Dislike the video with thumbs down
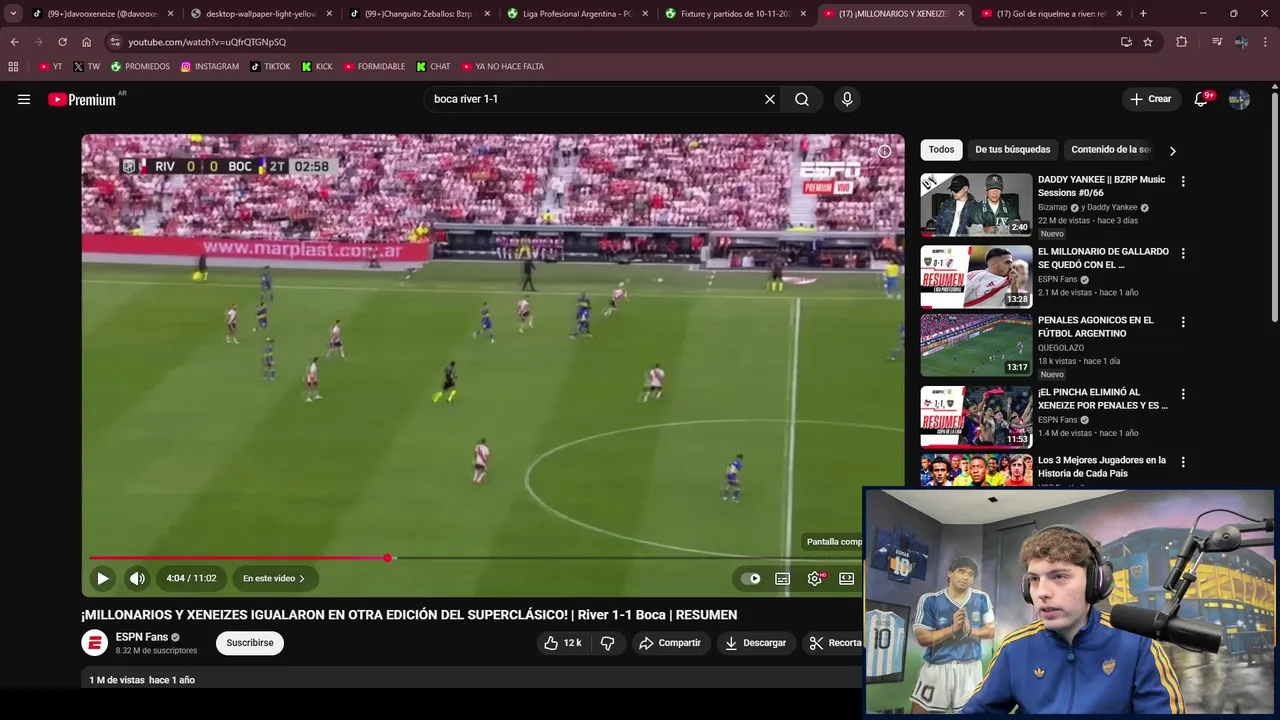The width and height of the screenshot is (1280, 720). 607,643
